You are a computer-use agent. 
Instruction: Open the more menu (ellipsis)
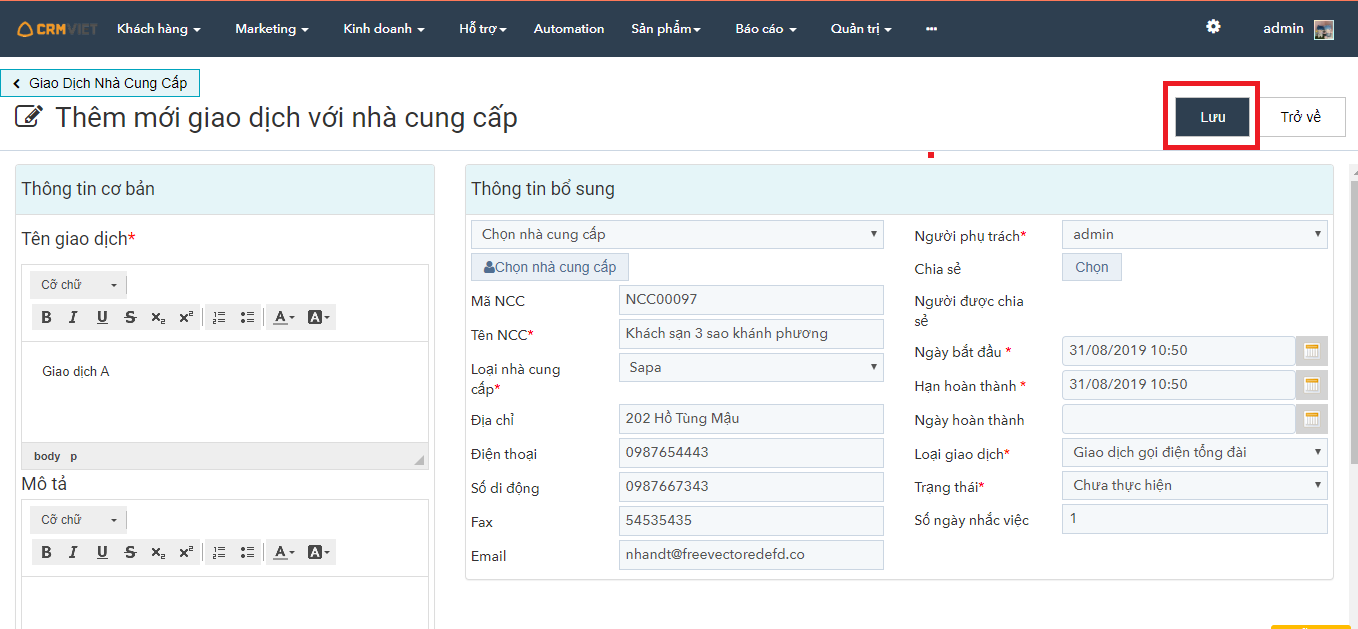pyautogui.click(x=931, y=29)
